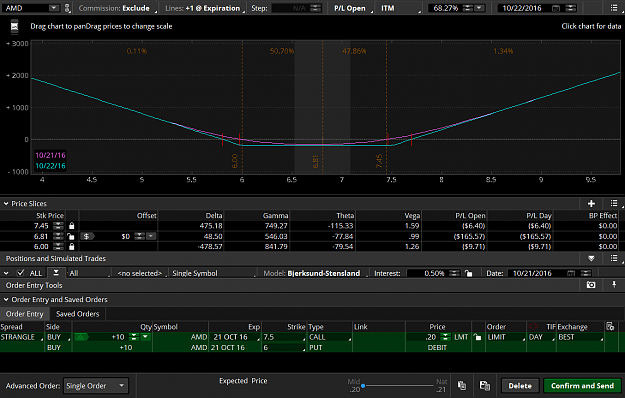Open Positions and Simulated Trades menu icon
Image resolution: width=625 pixels, height=398 pixels.
(x=614, y=258)
